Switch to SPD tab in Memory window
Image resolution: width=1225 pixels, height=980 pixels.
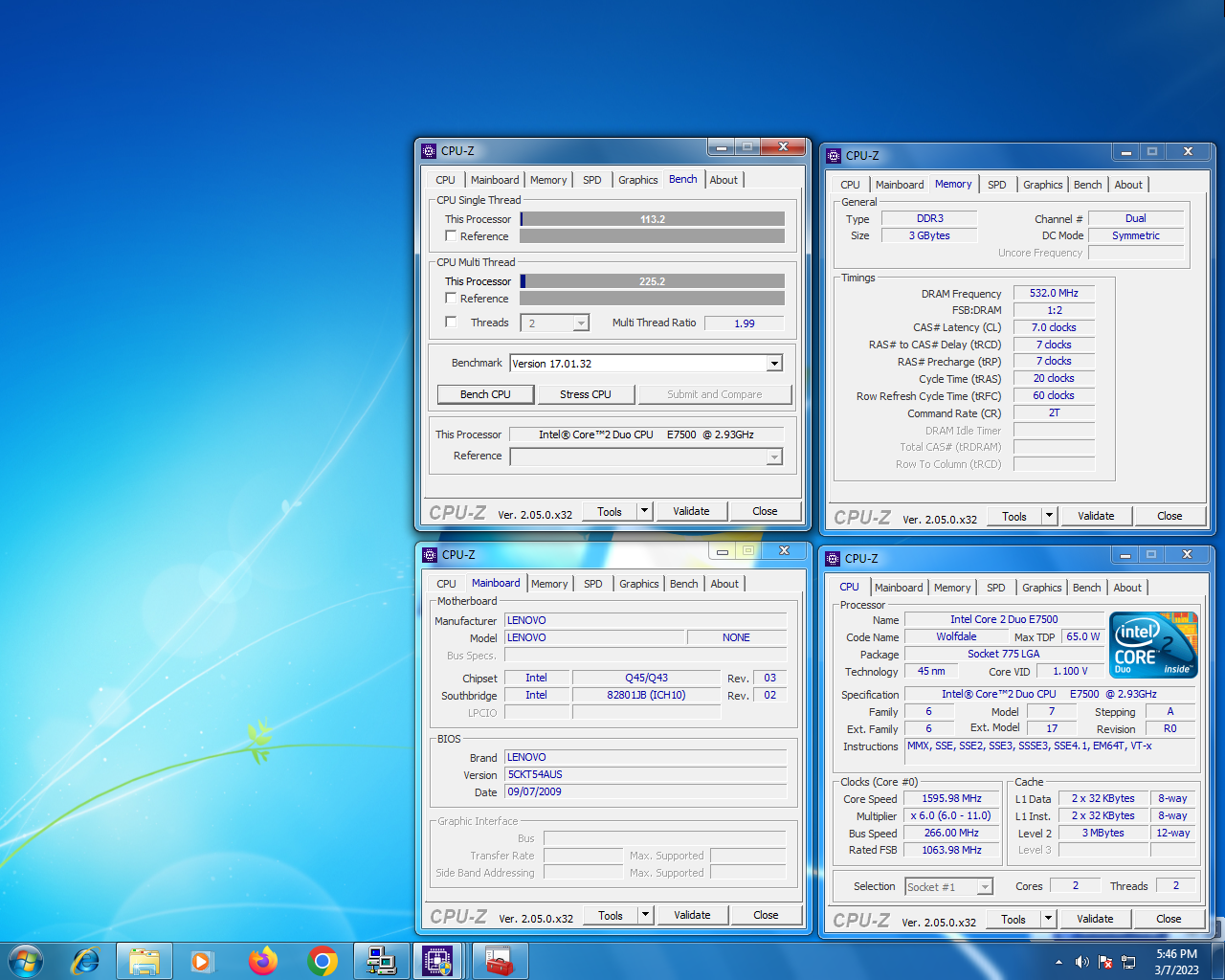tap(996, 185)
